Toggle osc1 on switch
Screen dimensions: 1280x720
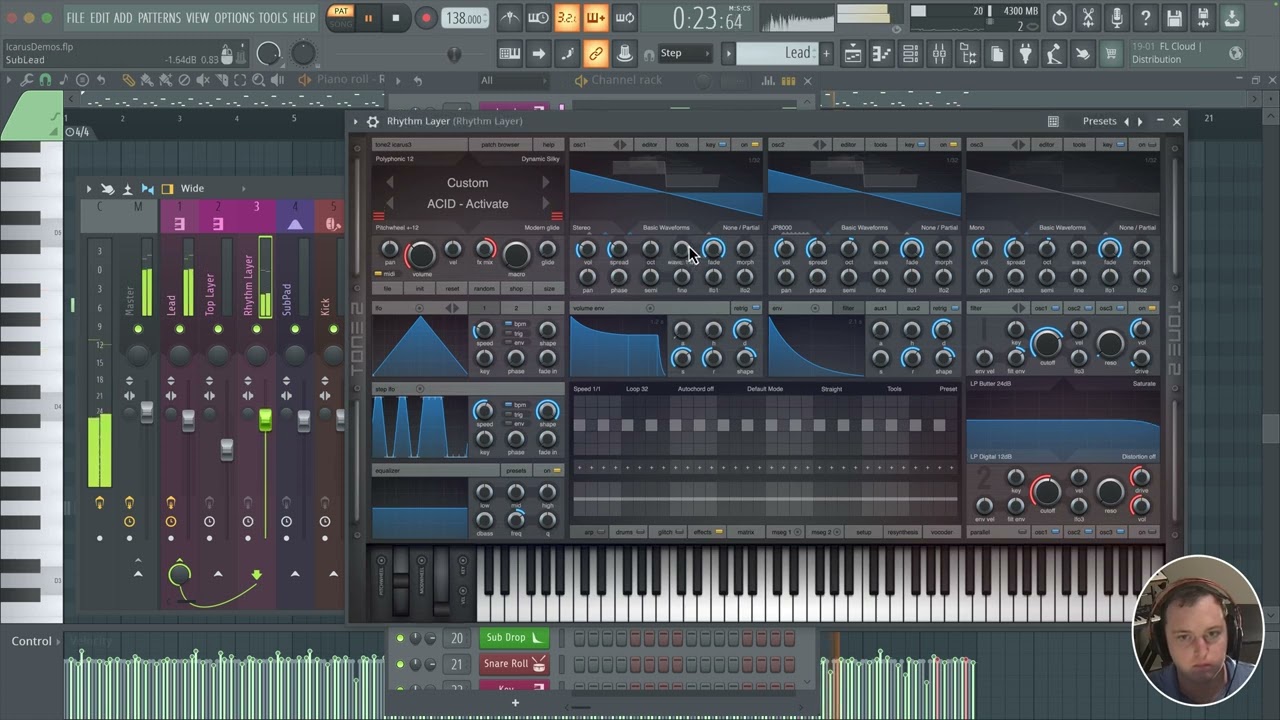pyautogui.click(x=747, y=145)
